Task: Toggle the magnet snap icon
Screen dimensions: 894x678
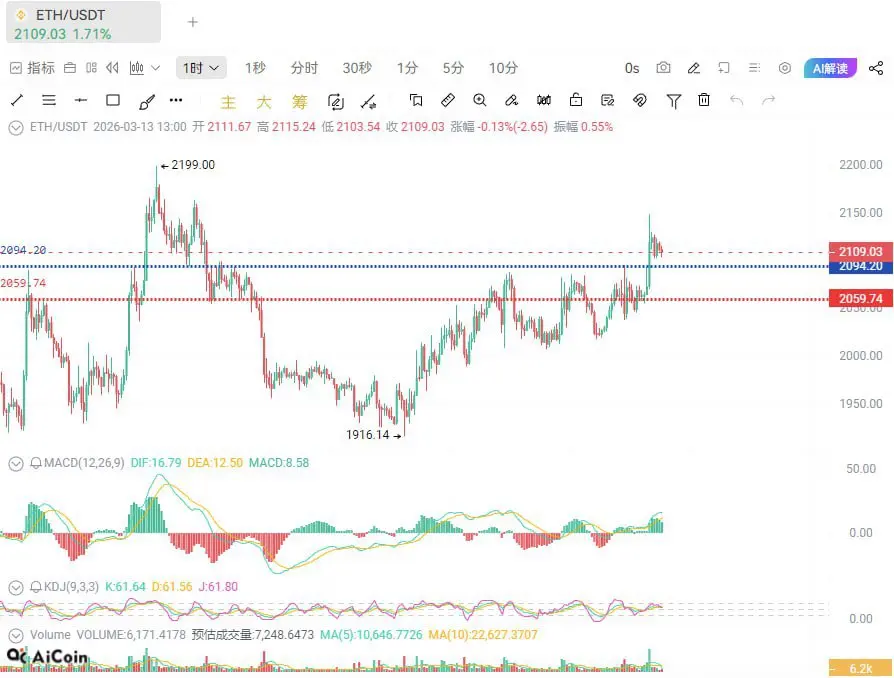Action: point(640,101)
